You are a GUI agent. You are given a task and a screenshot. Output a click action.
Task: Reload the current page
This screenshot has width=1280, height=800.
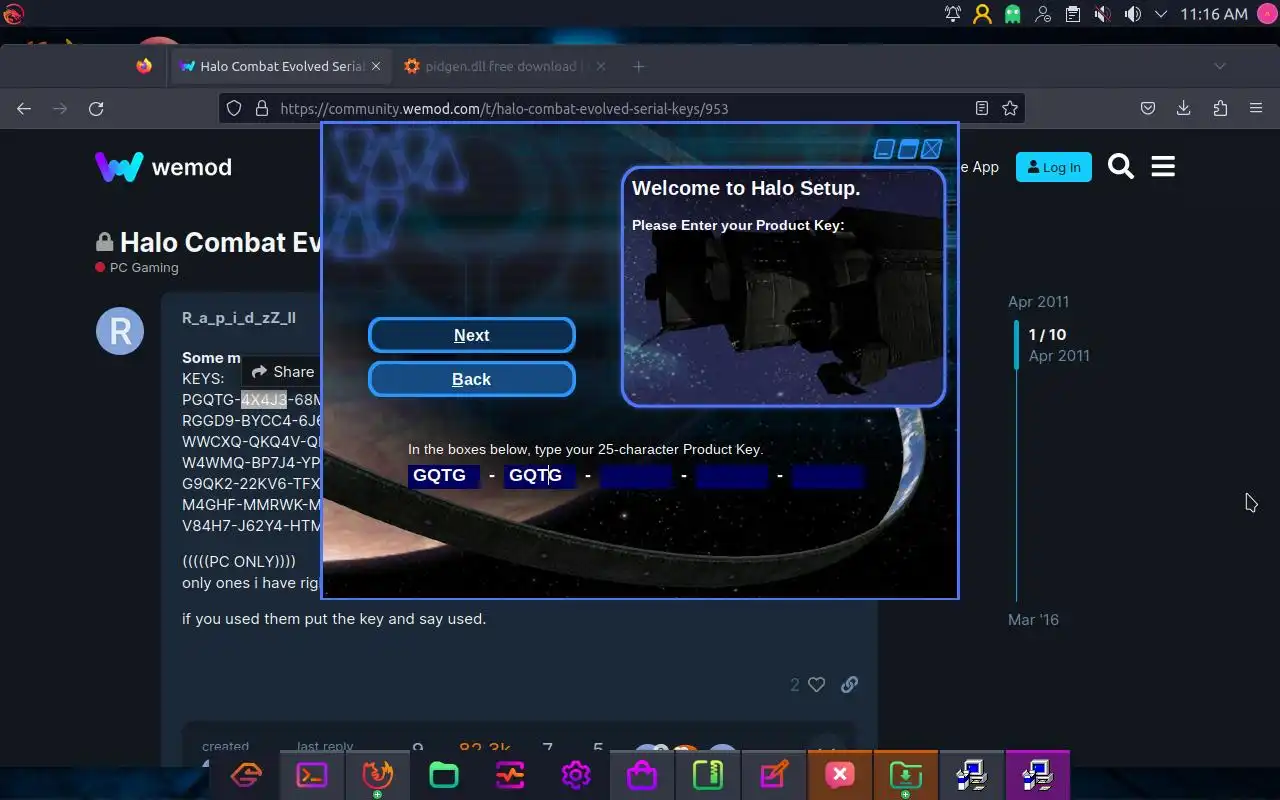pos(96,108)
